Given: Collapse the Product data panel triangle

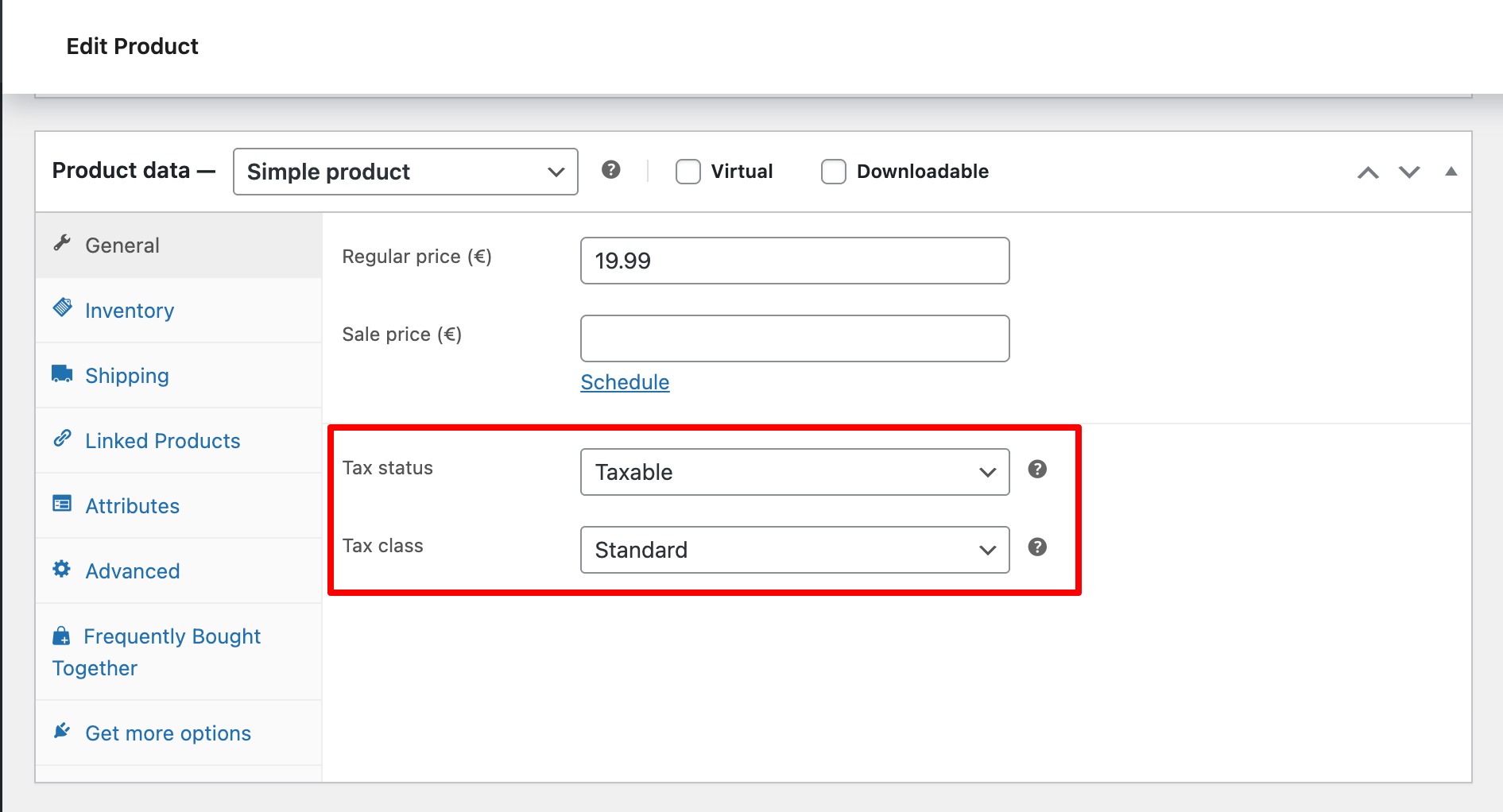Looking at the screenshot, I should [x=1451, y=172].
